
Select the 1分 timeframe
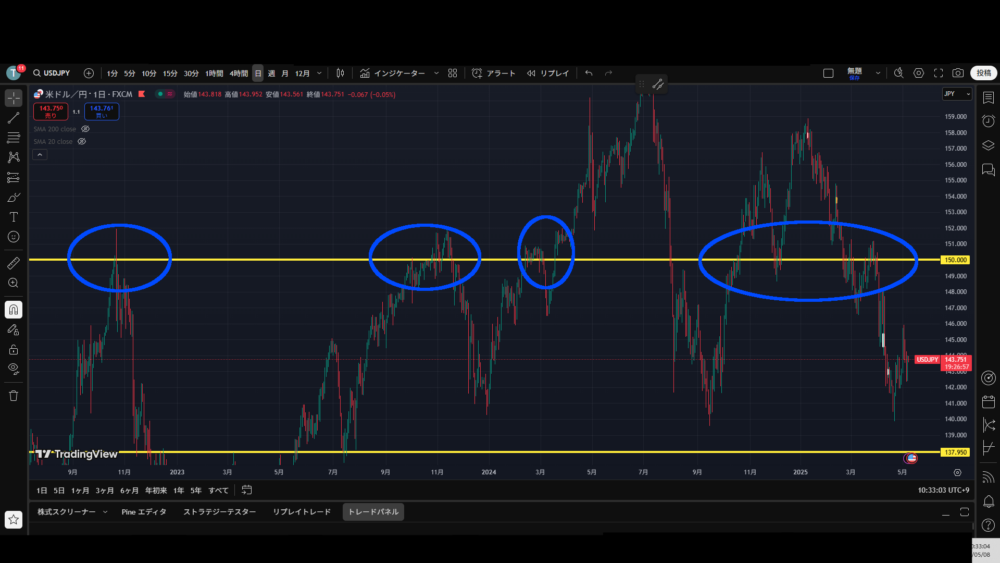[x=112, y=73]
